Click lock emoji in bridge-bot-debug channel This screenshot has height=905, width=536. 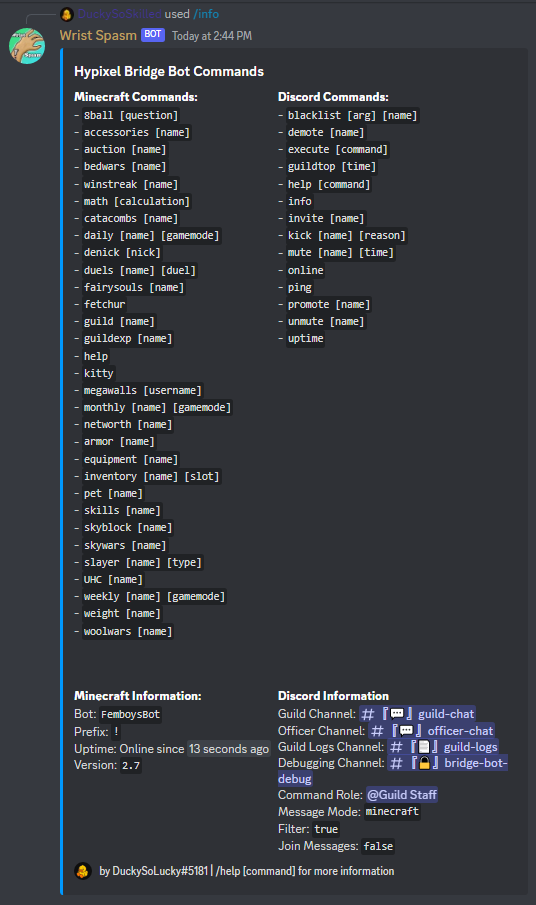425,763
